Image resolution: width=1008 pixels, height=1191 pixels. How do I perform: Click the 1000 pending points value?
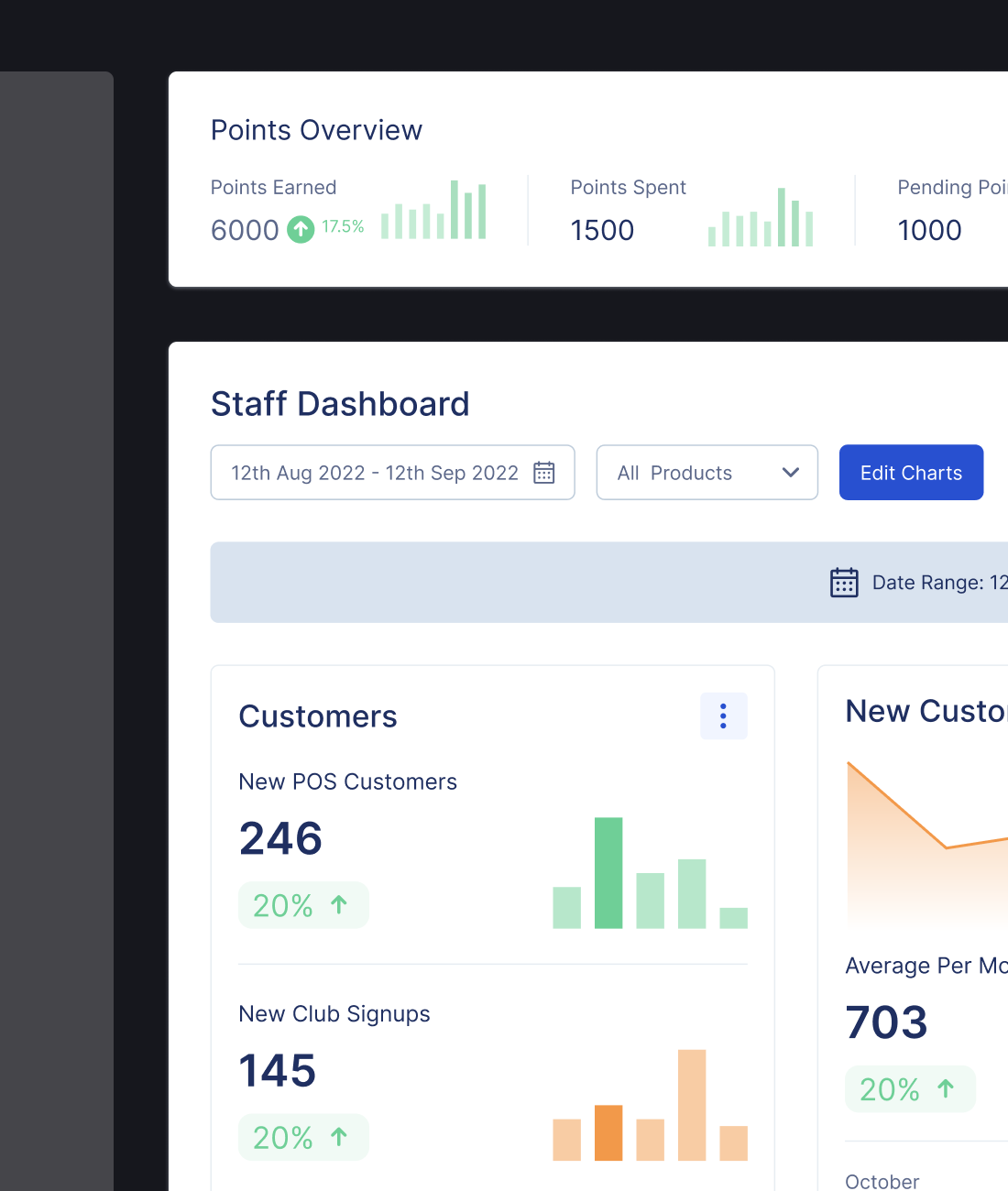[x=929, y=230]
